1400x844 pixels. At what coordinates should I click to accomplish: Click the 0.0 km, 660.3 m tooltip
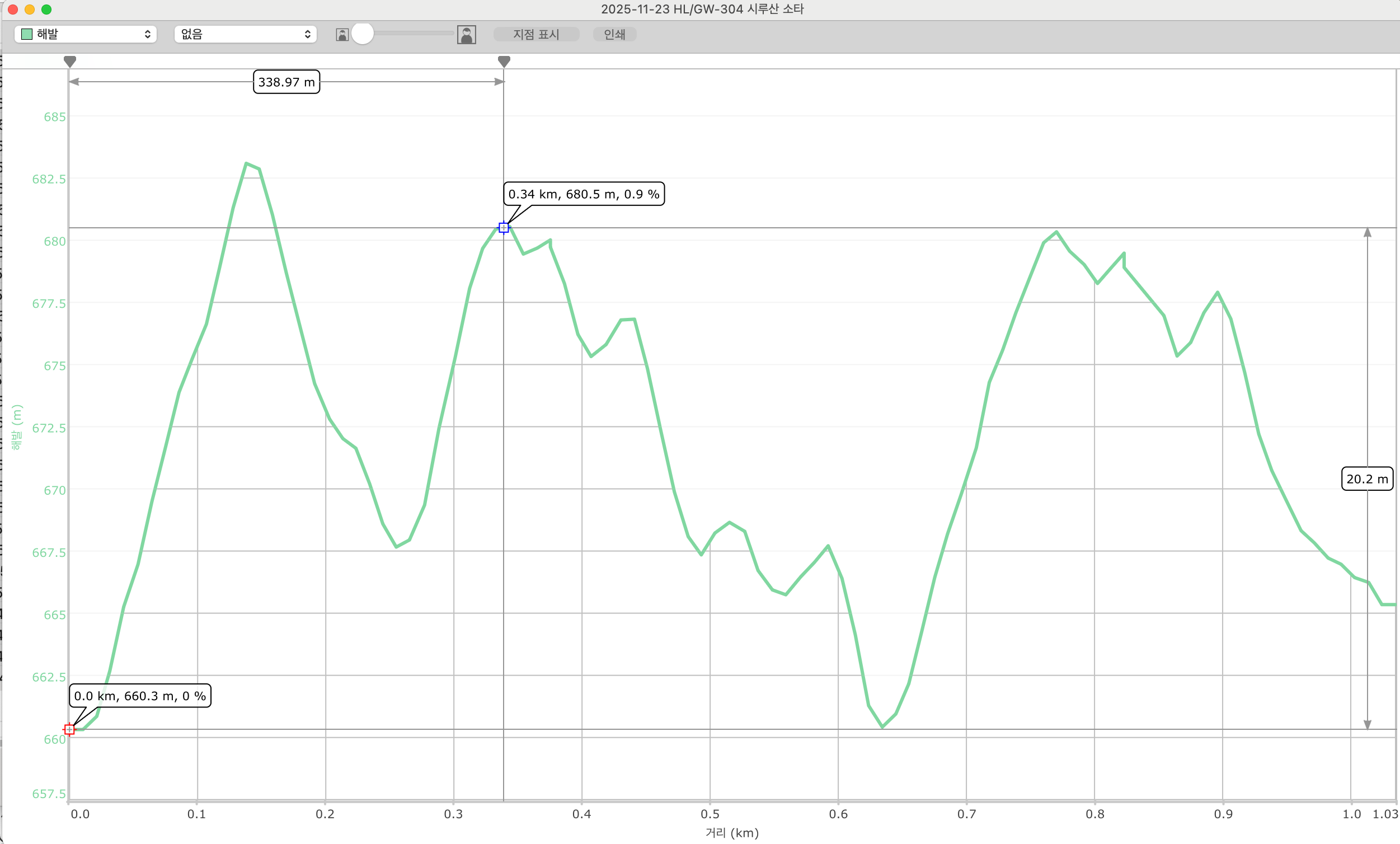tap(140, 696)
